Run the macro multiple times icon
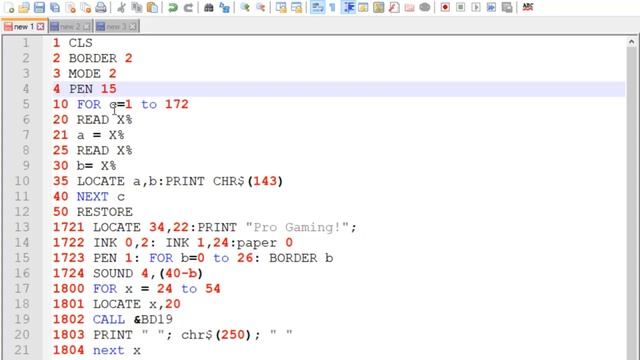The image size is (640, 360). coord(491,7)
